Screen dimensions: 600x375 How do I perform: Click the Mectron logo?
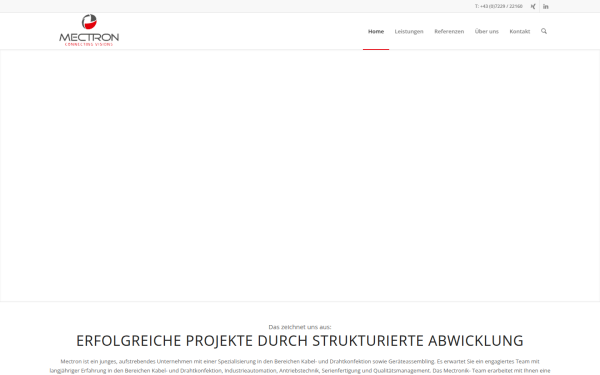point(89,30)
